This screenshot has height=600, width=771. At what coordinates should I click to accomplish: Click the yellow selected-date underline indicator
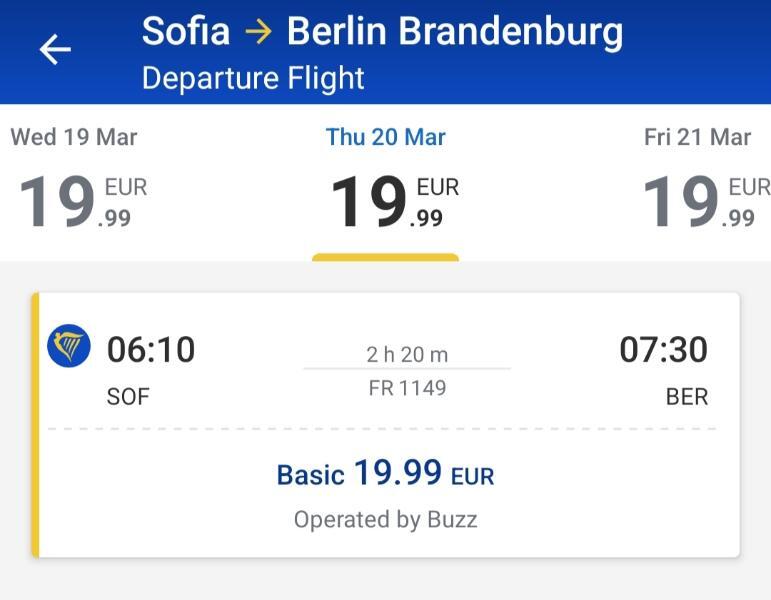(386, 257)
